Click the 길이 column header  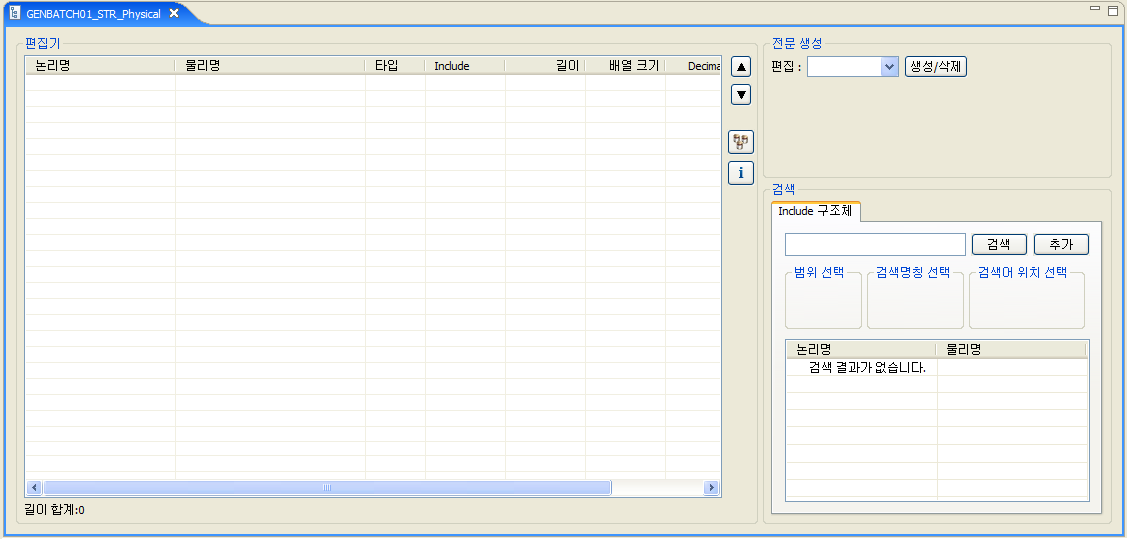tap(546, 65)
